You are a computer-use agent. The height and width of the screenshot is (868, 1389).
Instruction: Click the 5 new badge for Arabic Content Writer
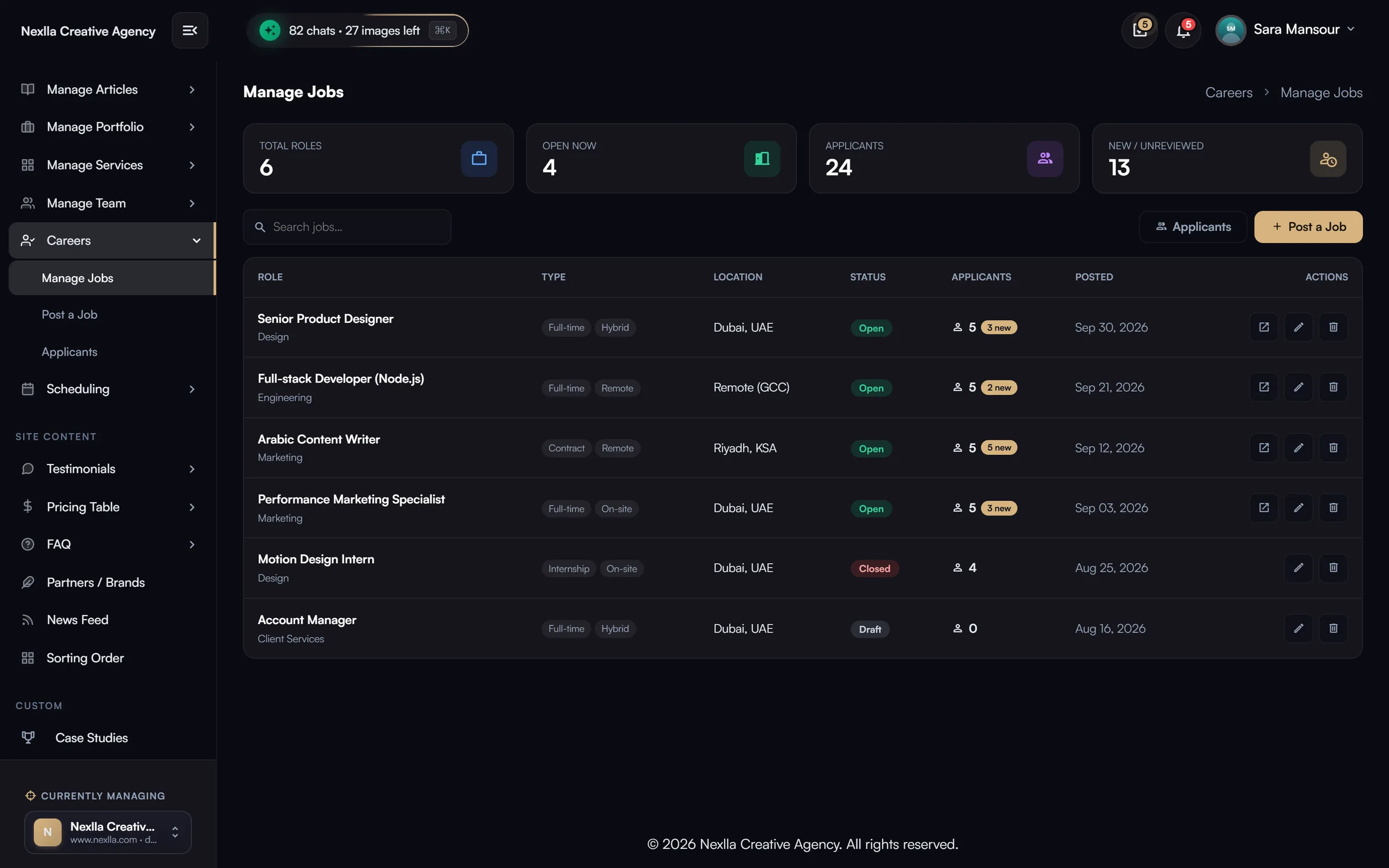point(999,448)
